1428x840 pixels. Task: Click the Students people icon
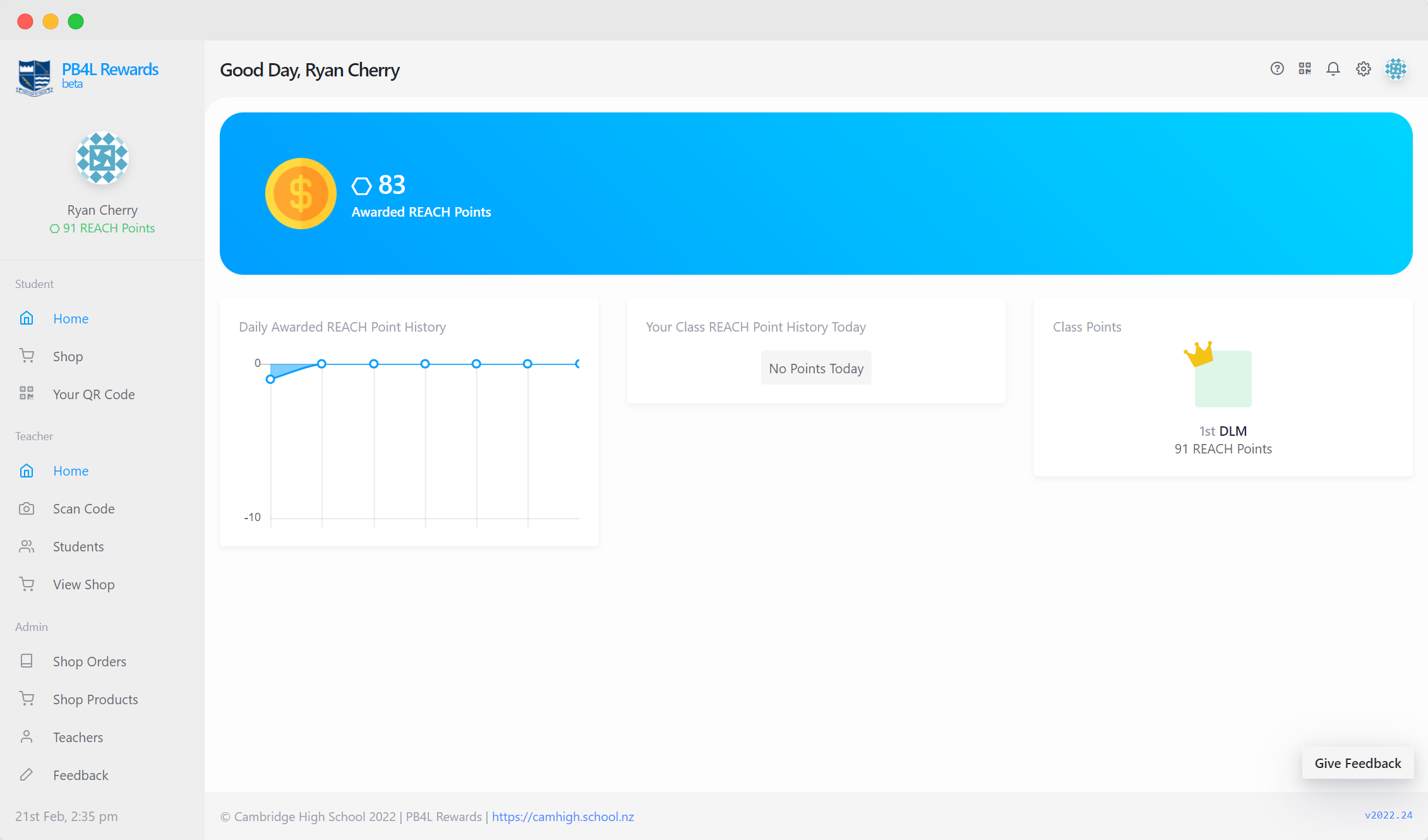click(27, 546)
